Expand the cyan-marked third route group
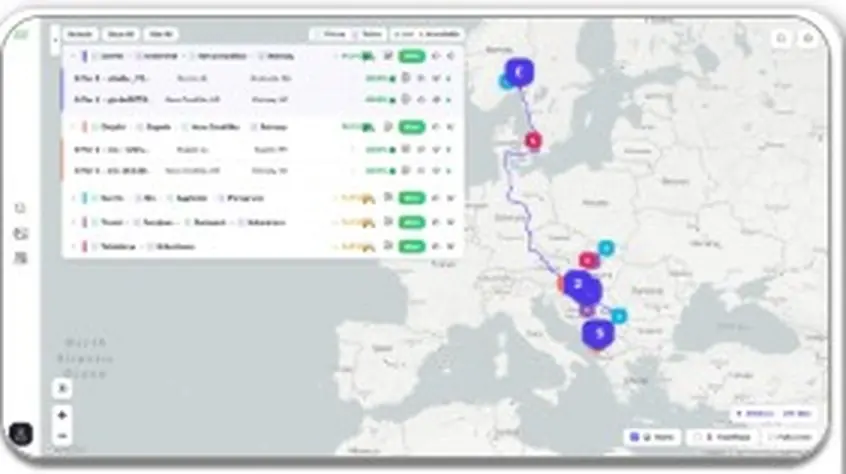 coord(73,198)
